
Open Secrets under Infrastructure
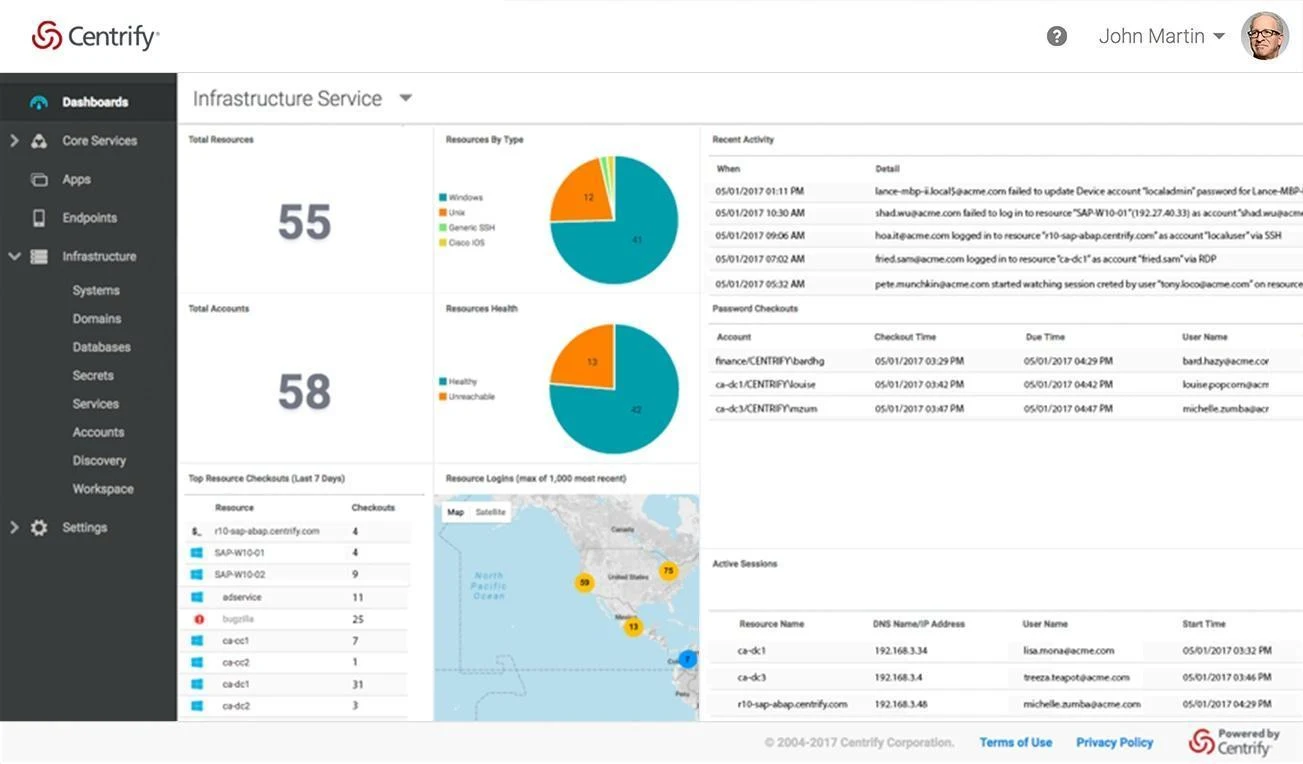93,376
